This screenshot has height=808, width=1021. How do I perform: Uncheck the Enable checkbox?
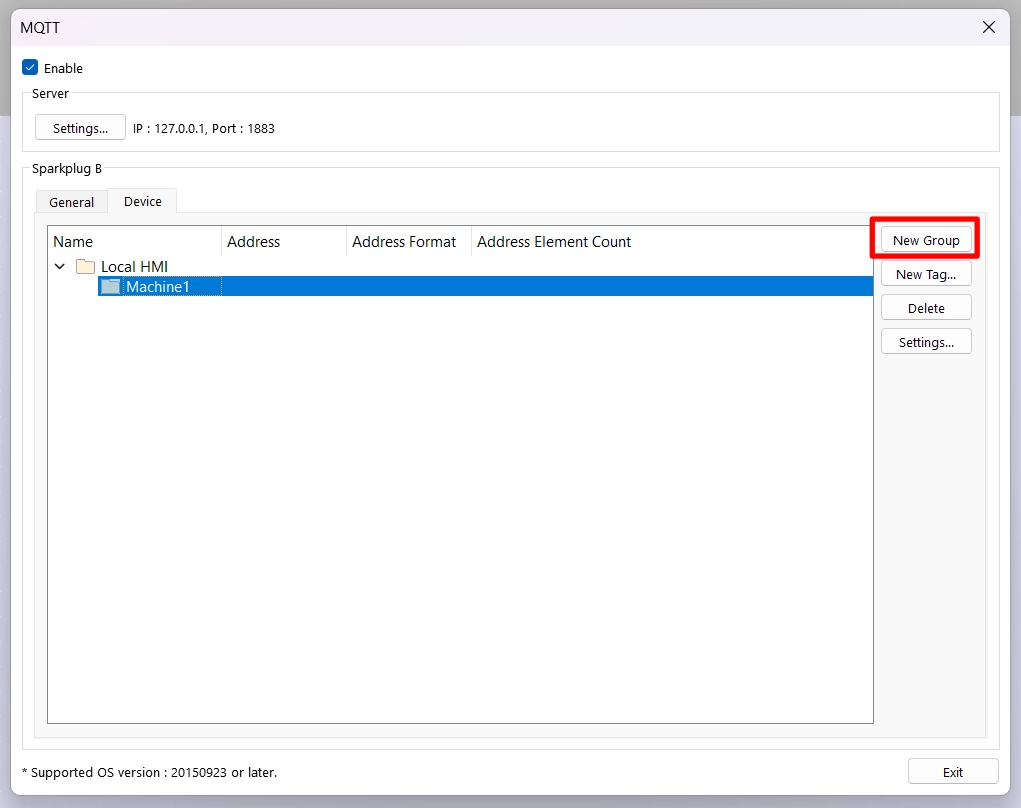tap(30, 67)
